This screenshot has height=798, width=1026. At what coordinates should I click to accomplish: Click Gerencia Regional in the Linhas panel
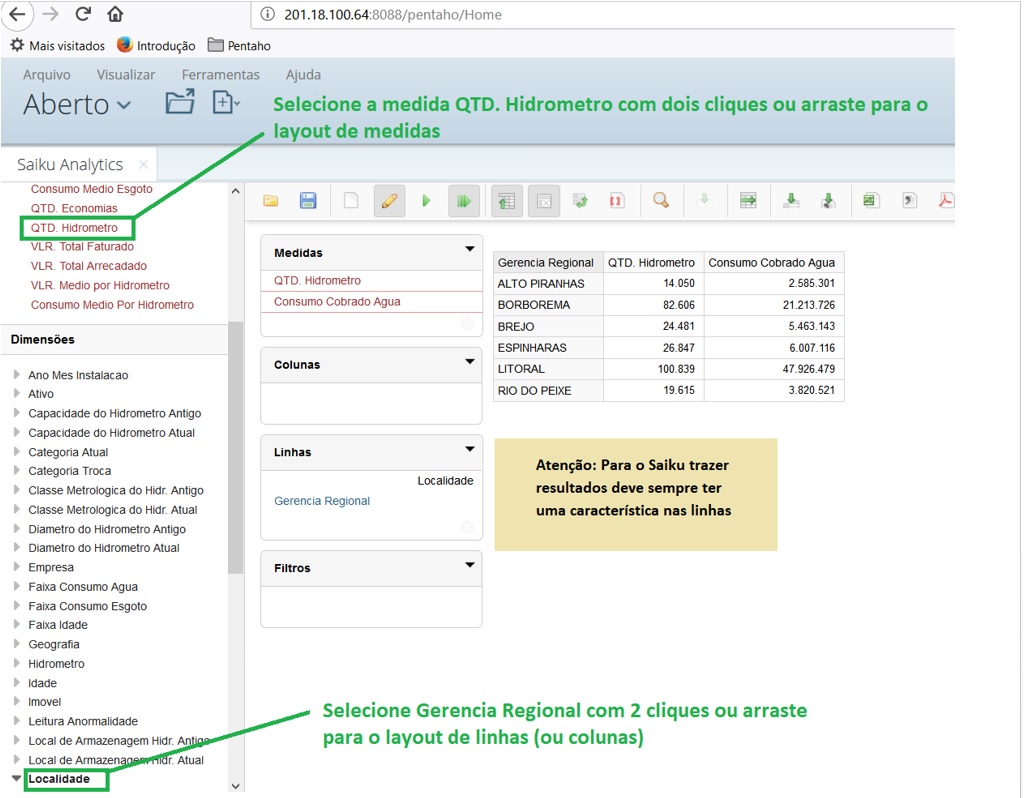(322, 501)
